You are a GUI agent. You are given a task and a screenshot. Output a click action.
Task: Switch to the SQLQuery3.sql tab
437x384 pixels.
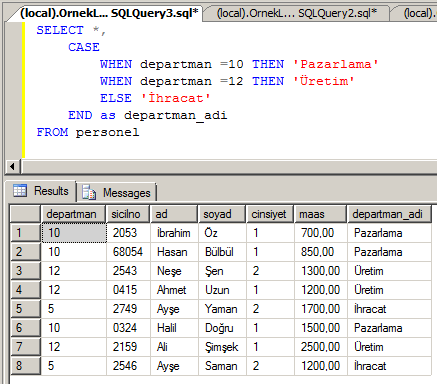(x=109, y=13)
